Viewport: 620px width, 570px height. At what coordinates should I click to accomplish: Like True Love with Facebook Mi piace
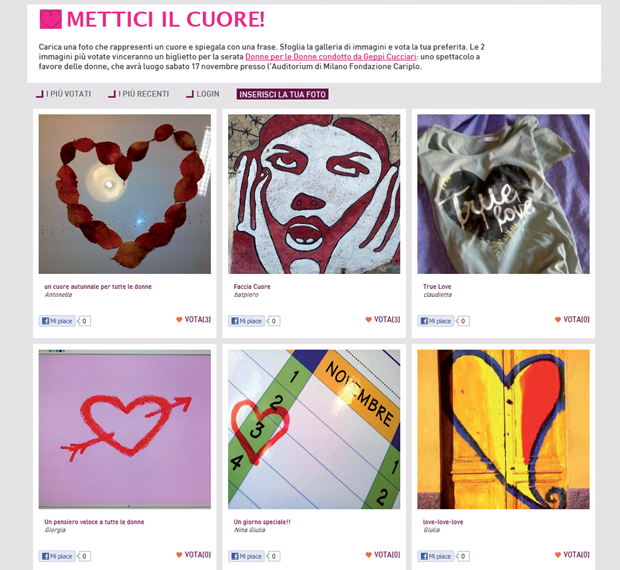(x=435, y=321)
